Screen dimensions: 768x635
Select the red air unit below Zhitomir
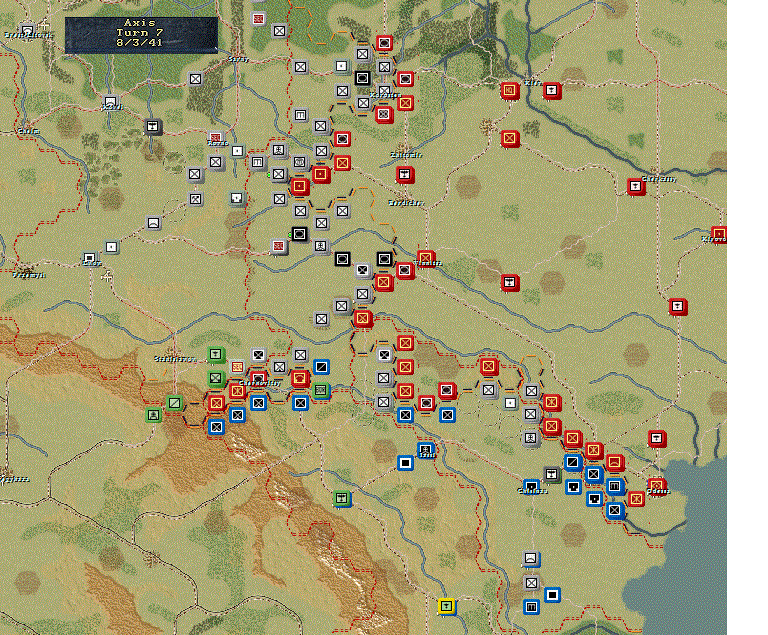click(x=405, y=174)
